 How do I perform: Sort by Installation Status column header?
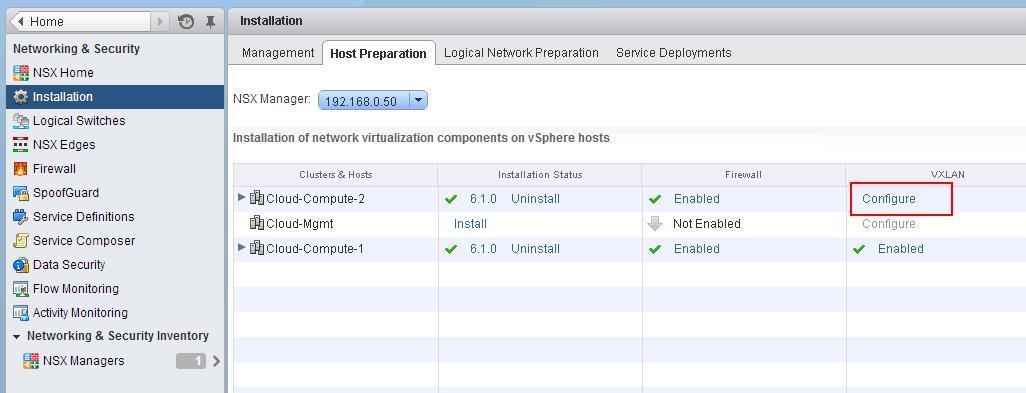click(540, 175)
